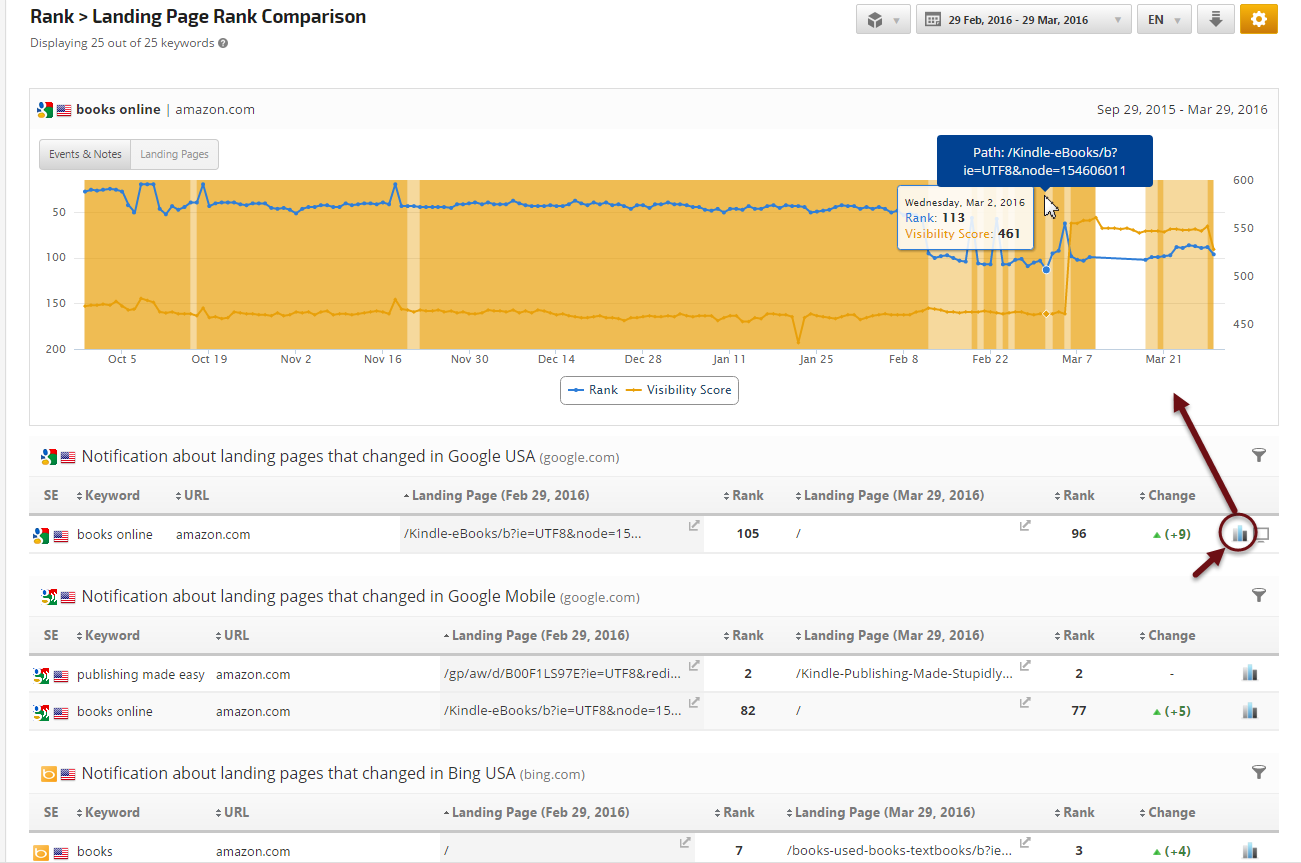Open chart icon for publishing made easy row
The height and width of the screenshot is (863, 1301).
coord(1249,674)
